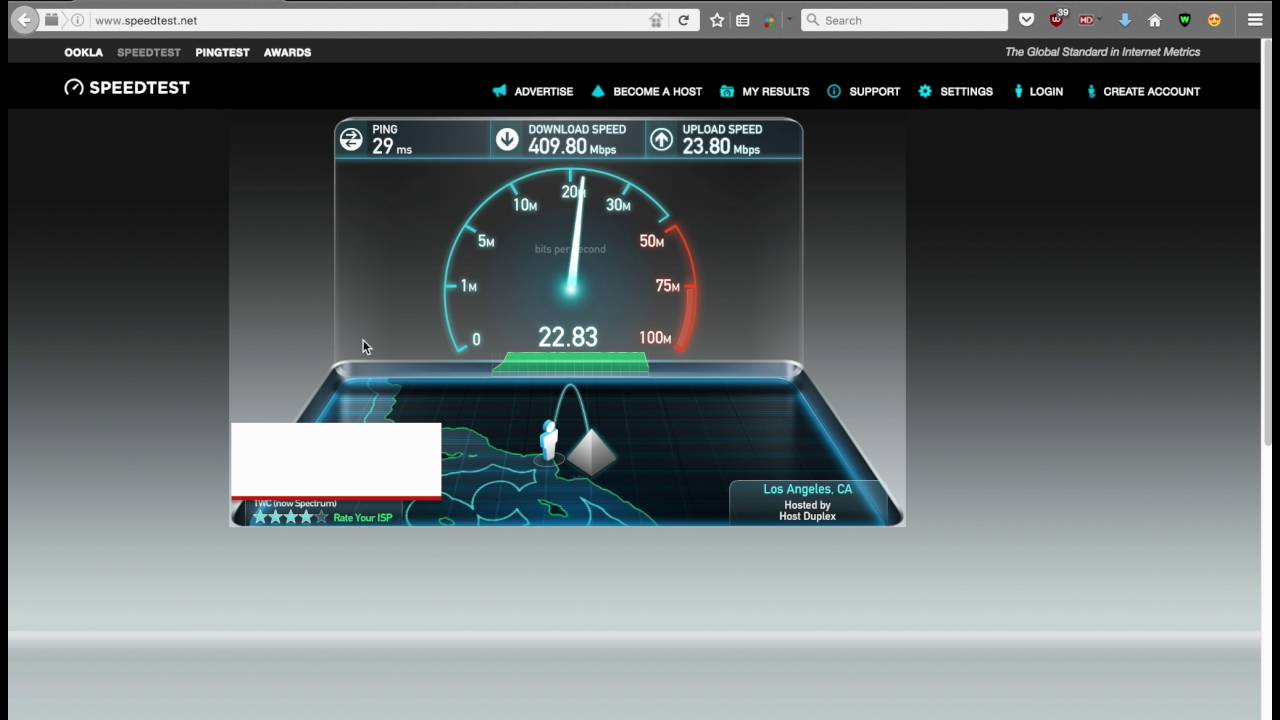1280x720 pixels.
Task: Open the bookmarks list icon
Action: coord(743,20)
